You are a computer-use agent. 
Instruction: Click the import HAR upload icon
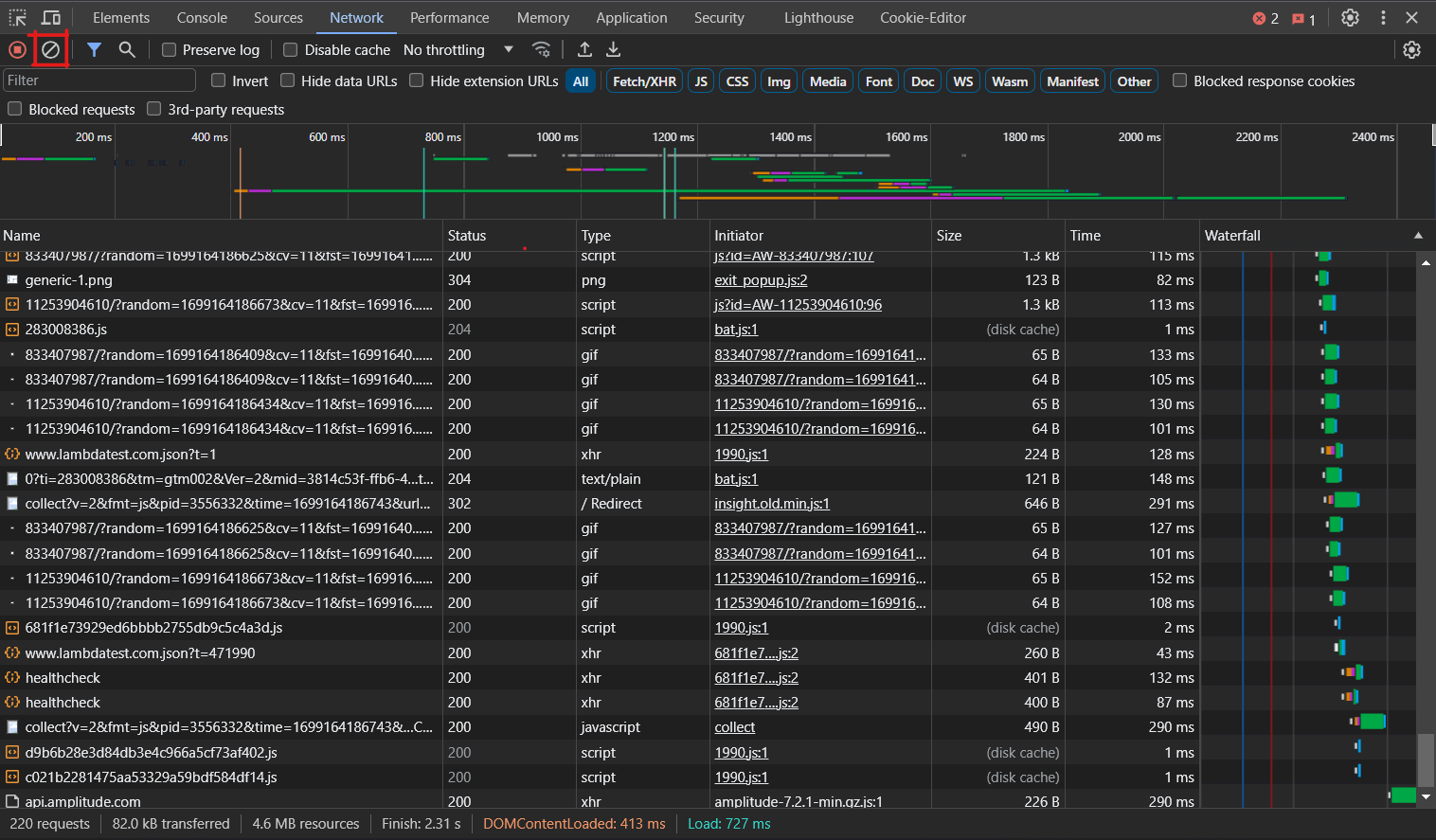point(584,49)
